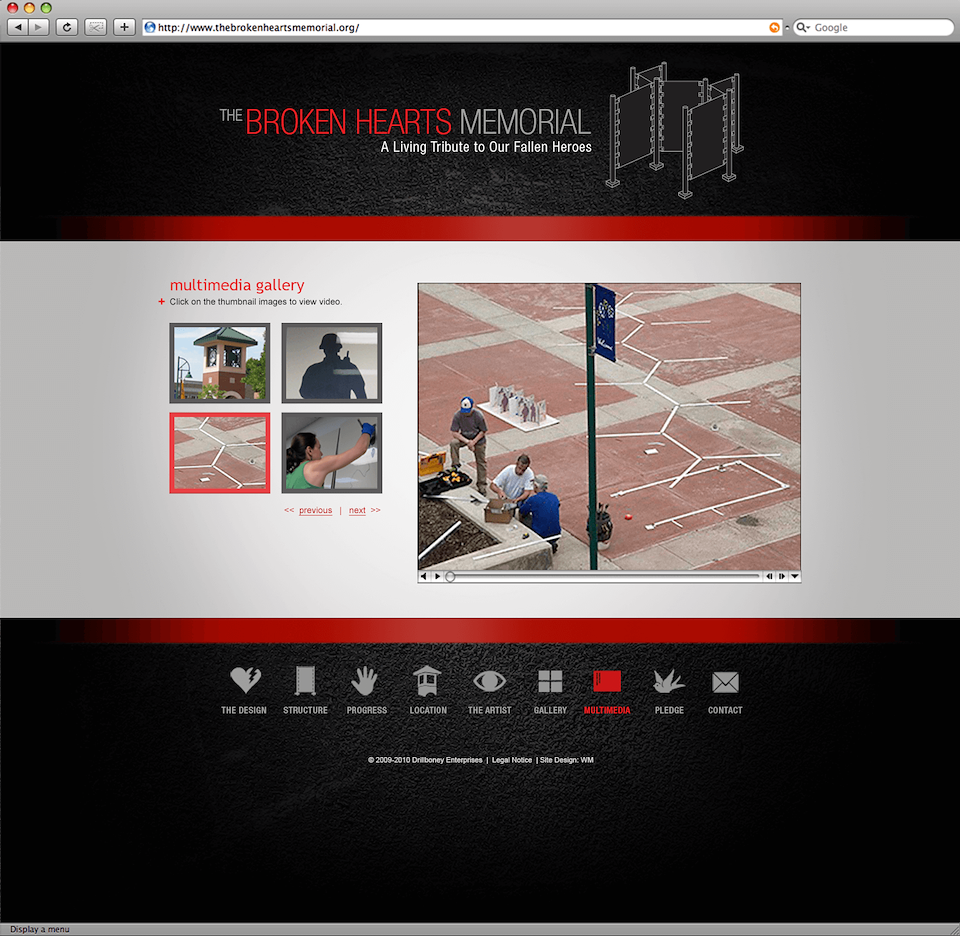Screen dimensions: 960x936
Task: Open the Google search engine dropdown
Action: [x=803, y=28]
